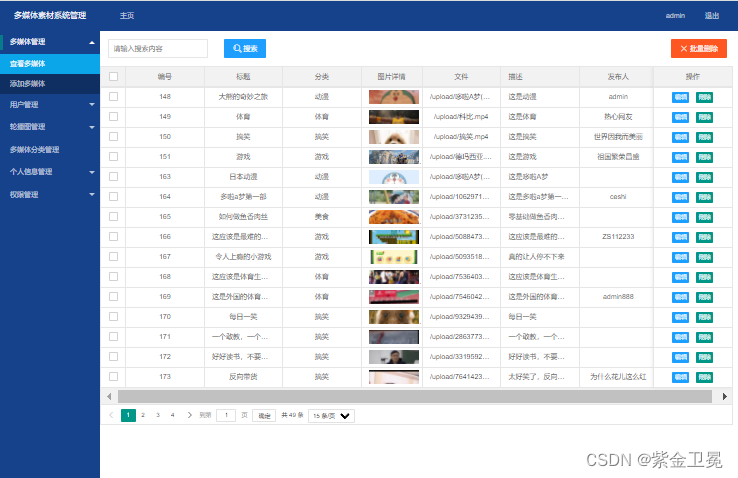Go to page 2 in pagination

(x=143, y=415)
